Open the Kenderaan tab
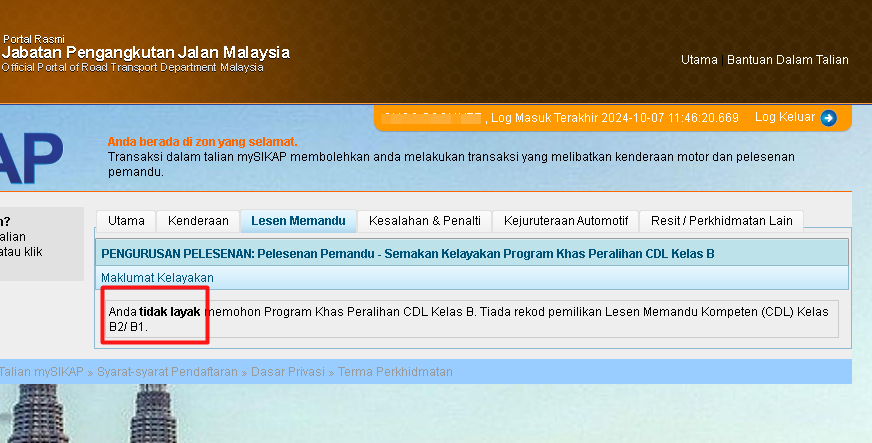The height and width of the screenshot is (443, 872). 198,221
